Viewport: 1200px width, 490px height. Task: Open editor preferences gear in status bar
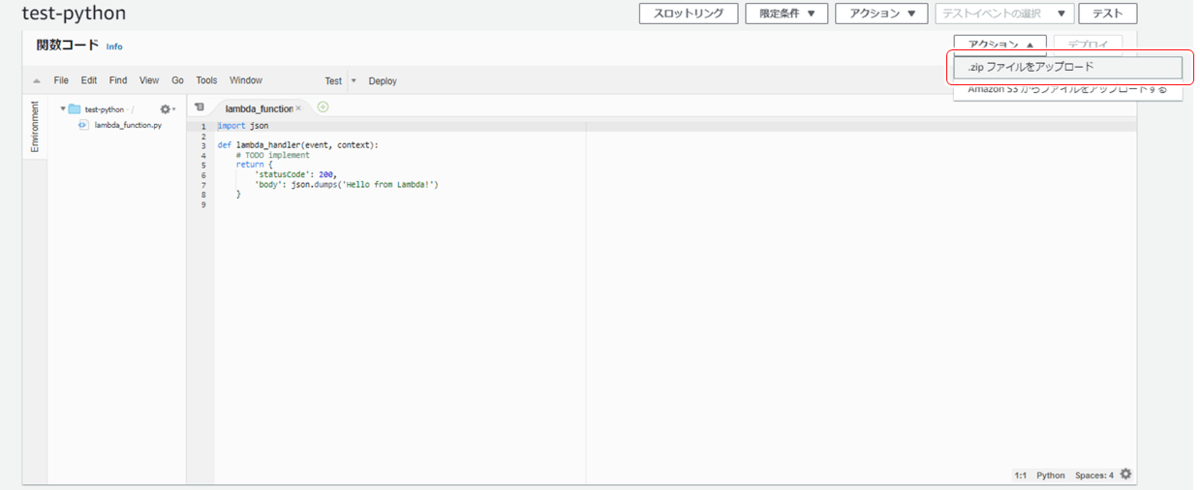click(x=1126, y=474)
